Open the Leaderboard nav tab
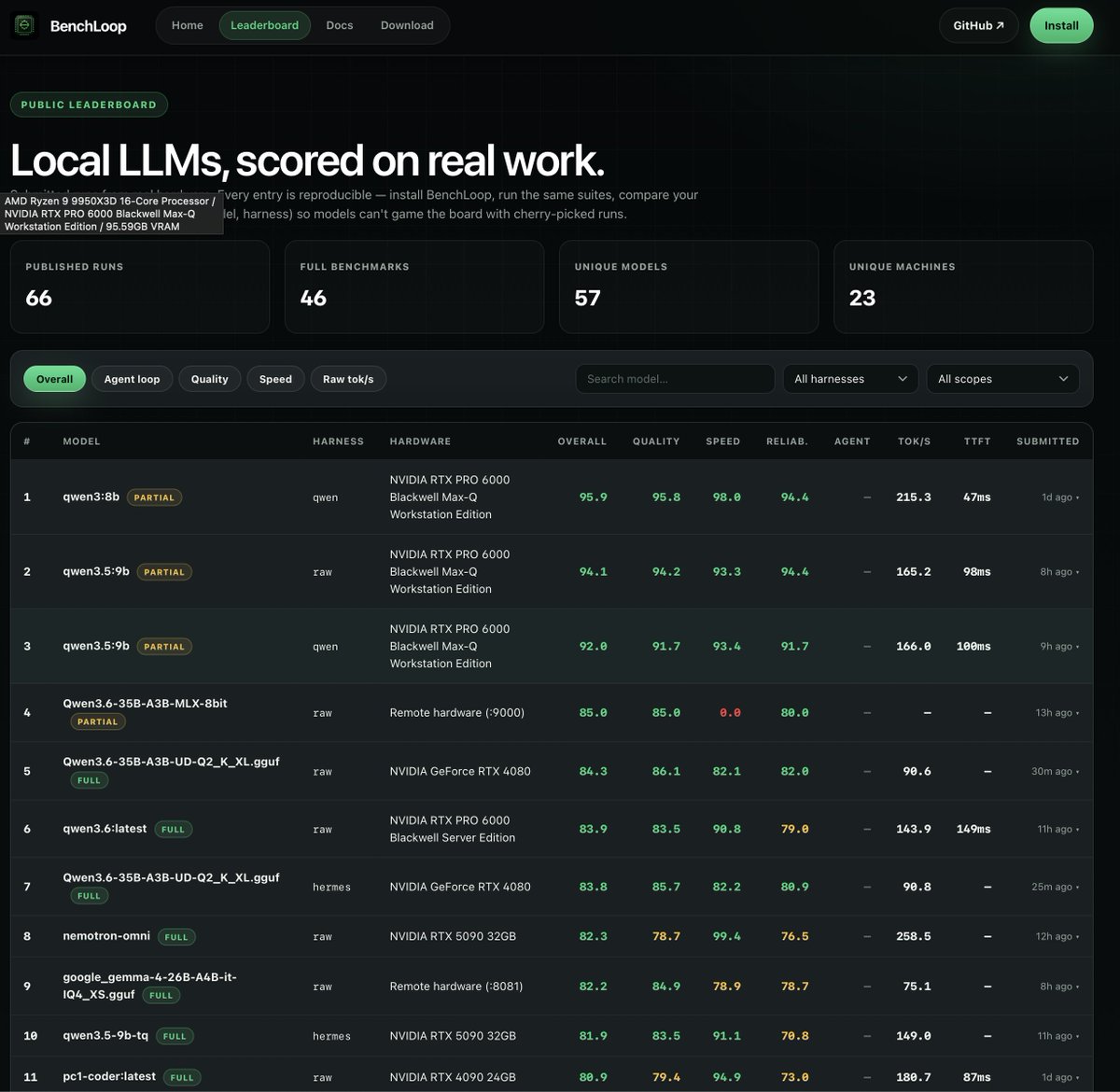The width and height of the screenshot is (1120, 1092). tap(265, 25)
